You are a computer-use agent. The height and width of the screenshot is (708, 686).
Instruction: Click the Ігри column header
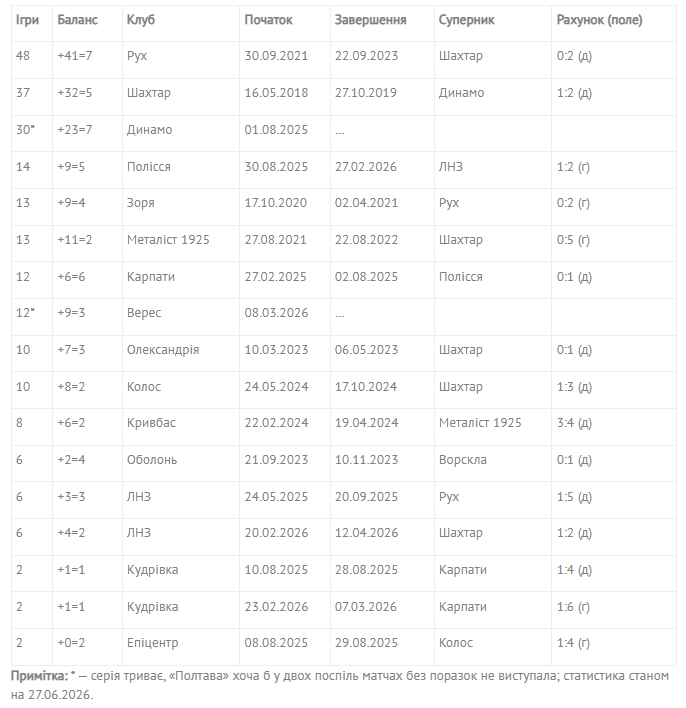[32, 21]
